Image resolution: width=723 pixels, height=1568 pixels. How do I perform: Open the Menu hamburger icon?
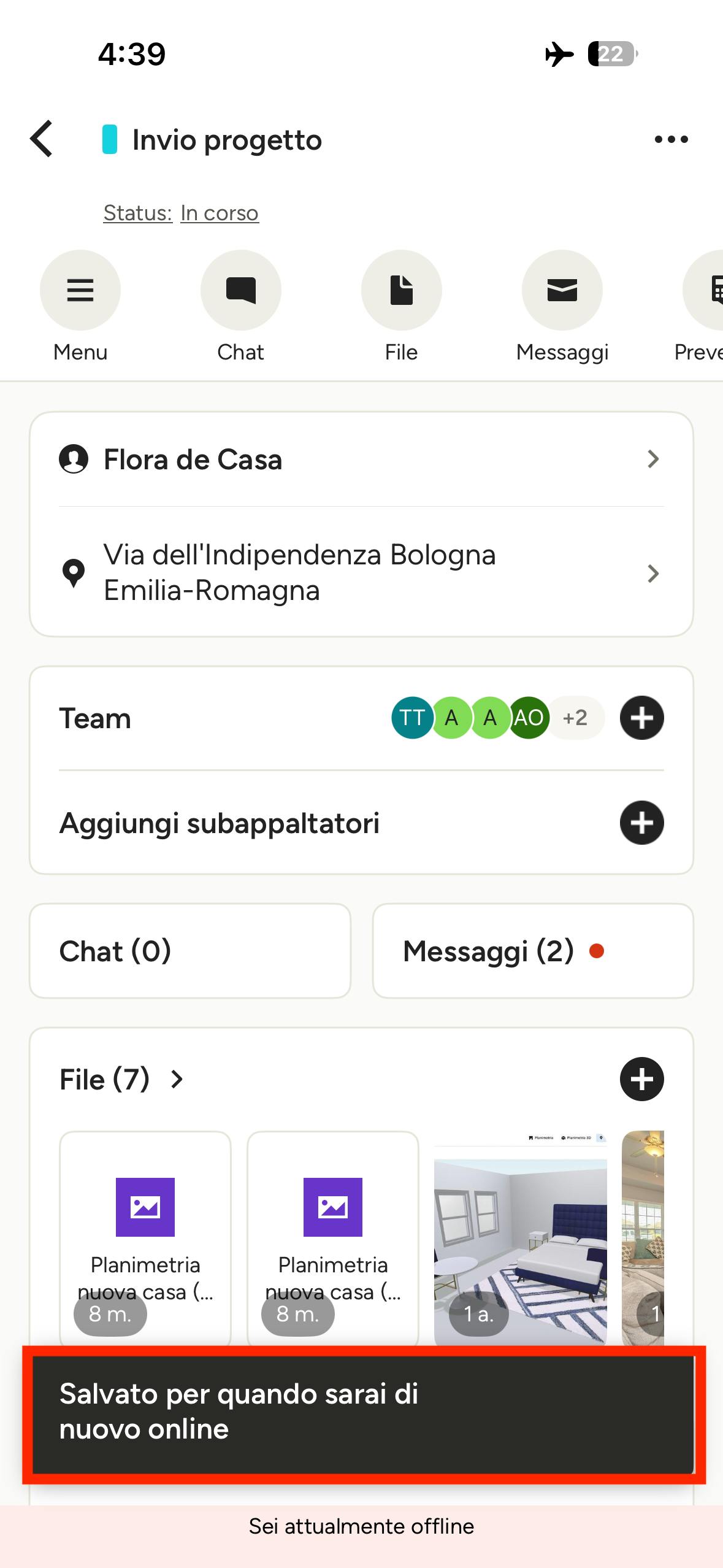click(x=80, y=290)
